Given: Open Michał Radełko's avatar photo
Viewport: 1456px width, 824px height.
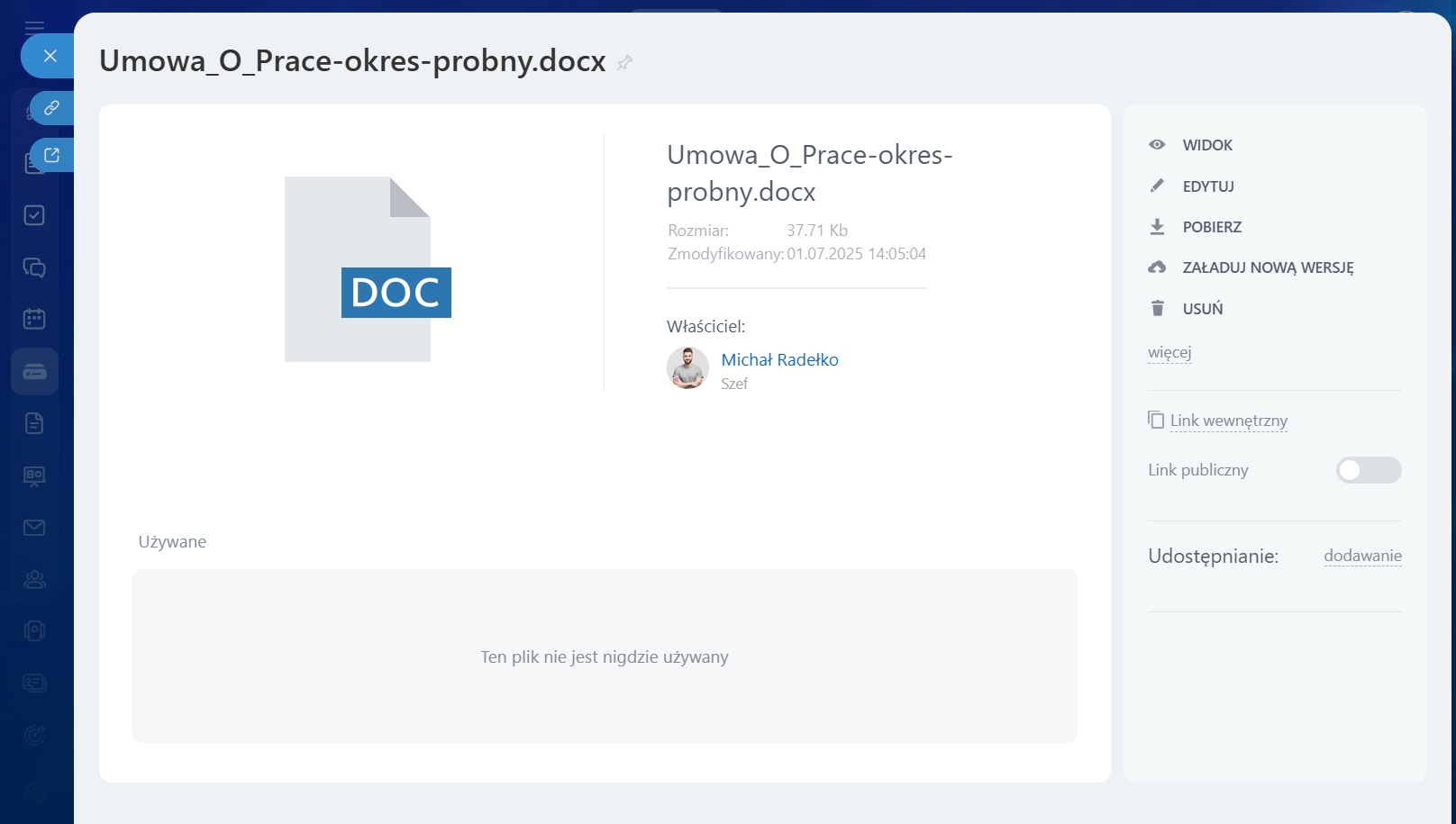Looking at the screenshot, I should pos(687,368).
